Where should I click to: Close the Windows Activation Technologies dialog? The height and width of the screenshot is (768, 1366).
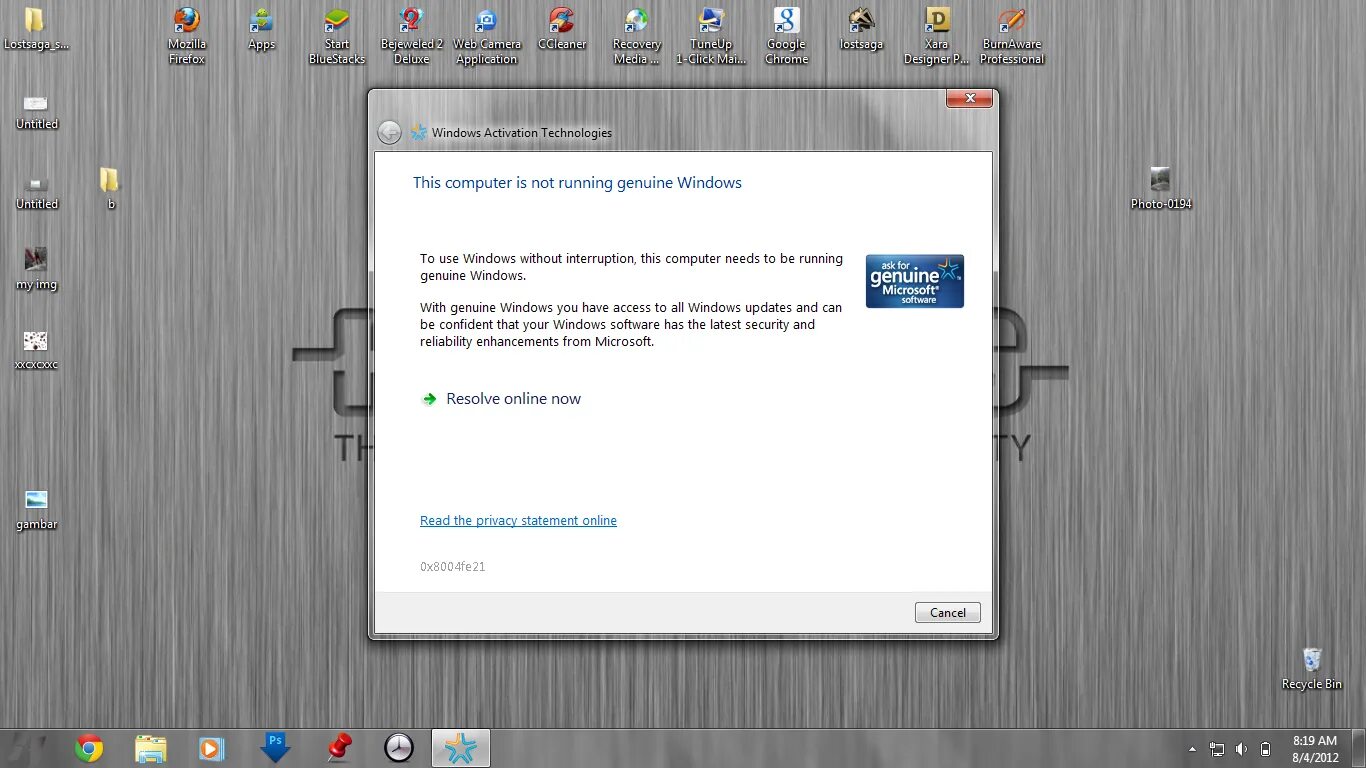[x=969, y=98]
